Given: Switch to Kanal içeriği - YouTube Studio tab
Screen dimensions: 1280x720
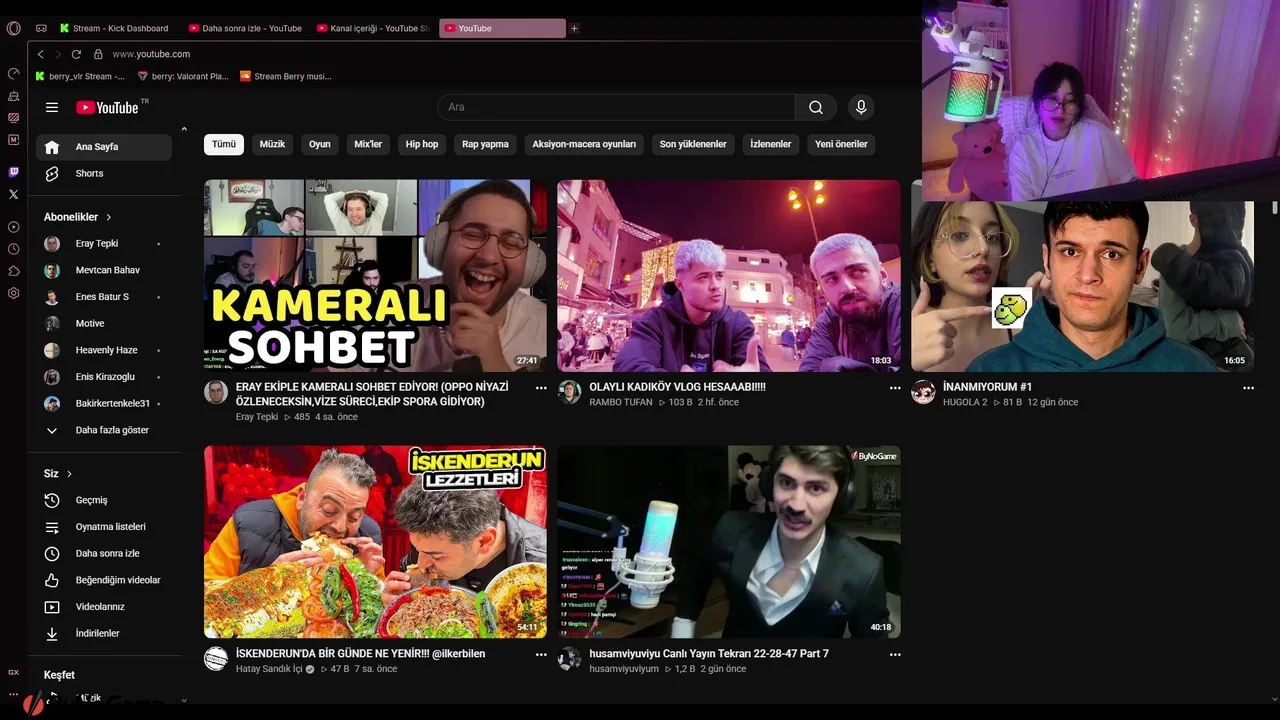Looking at the screenshot, I should tap(373, 28).
